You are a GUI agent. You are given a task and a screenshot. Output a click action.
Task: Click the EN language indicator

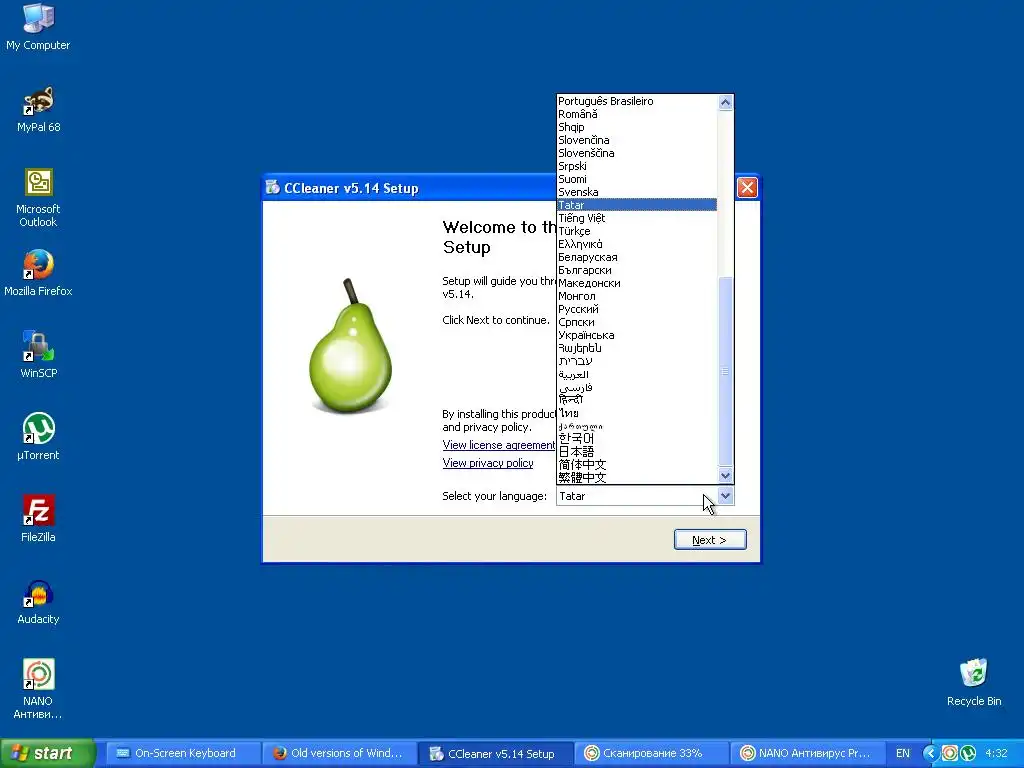pos(903,753)
